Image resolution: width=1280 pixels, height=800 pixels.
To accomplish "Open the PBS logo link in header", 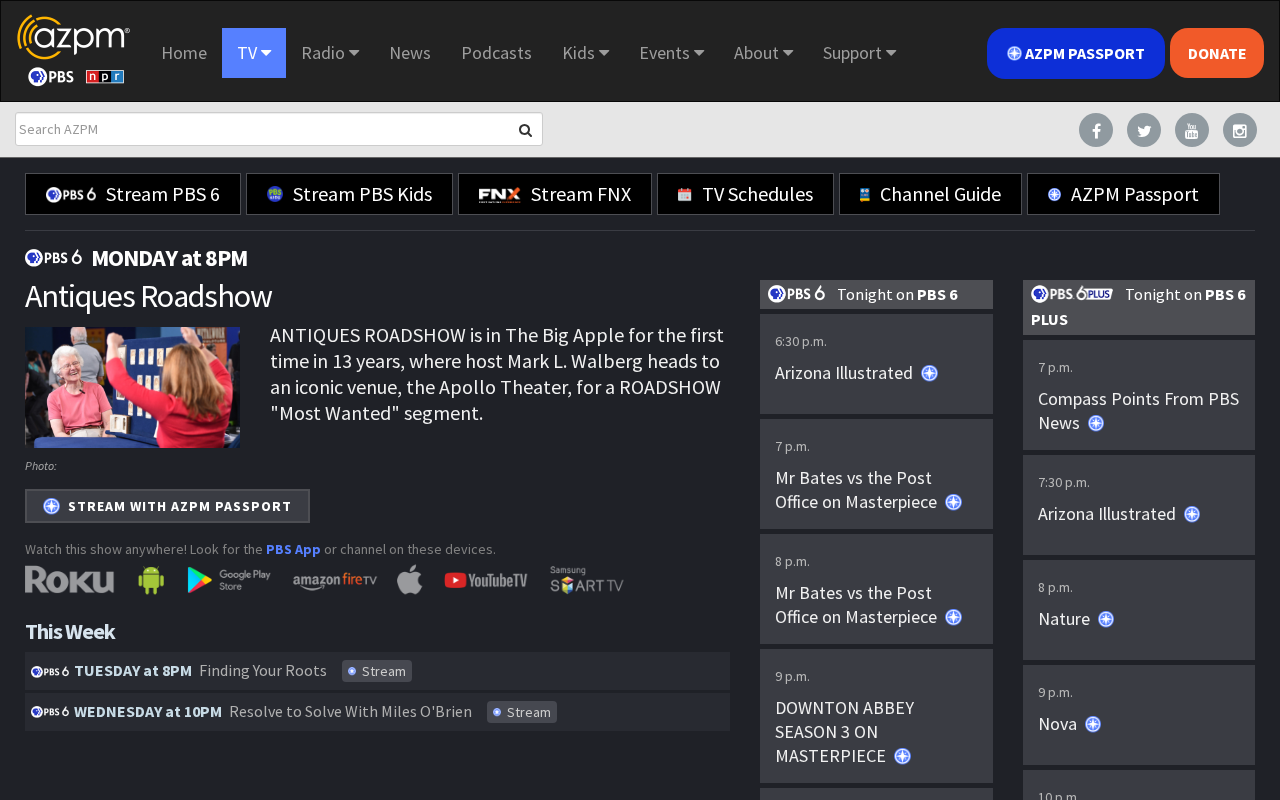I will coord(51,77).
